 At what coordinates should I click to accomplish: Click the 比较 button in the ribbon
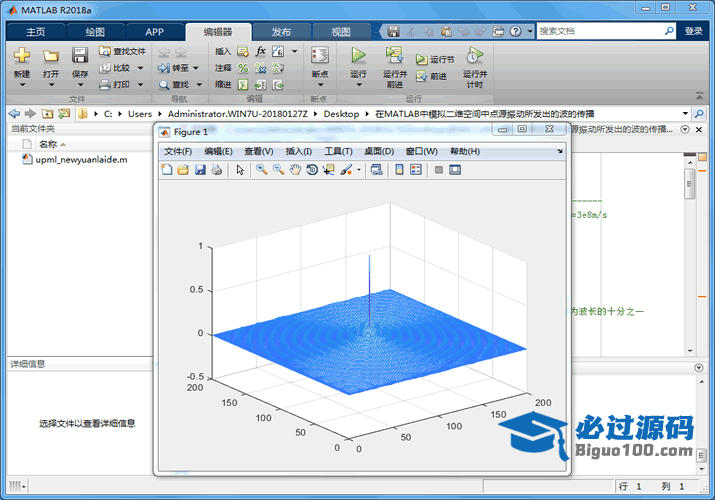[115, 68]
